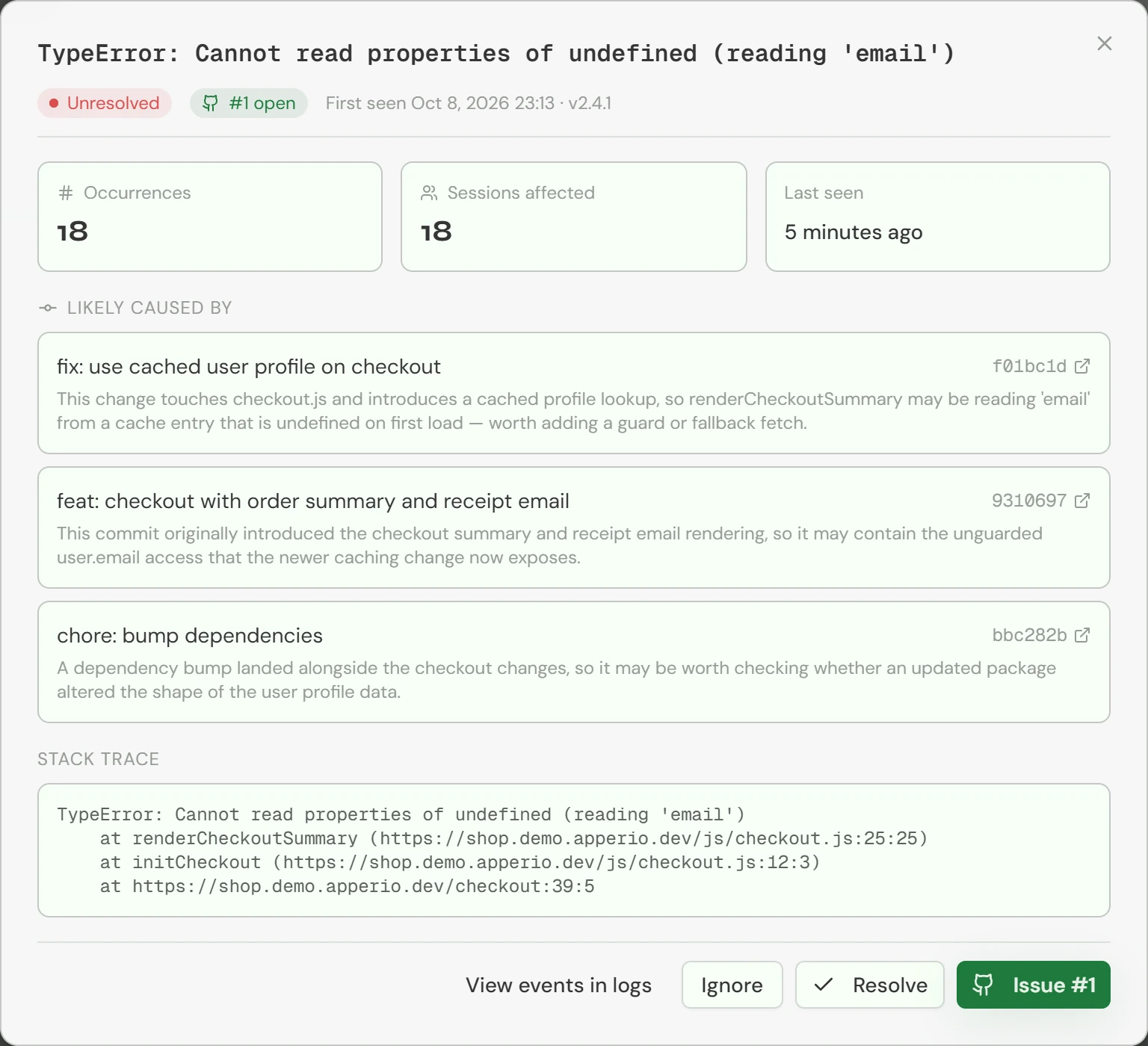Click the commit icon beside LIKELY CAUSED BY
This screenshot has height=1046, width=1148.
click(x=47, y=308)
